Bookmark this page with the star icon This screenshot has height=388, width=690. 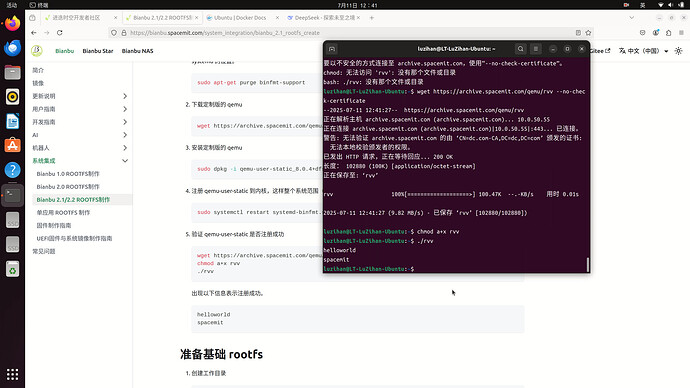(588, 33)
